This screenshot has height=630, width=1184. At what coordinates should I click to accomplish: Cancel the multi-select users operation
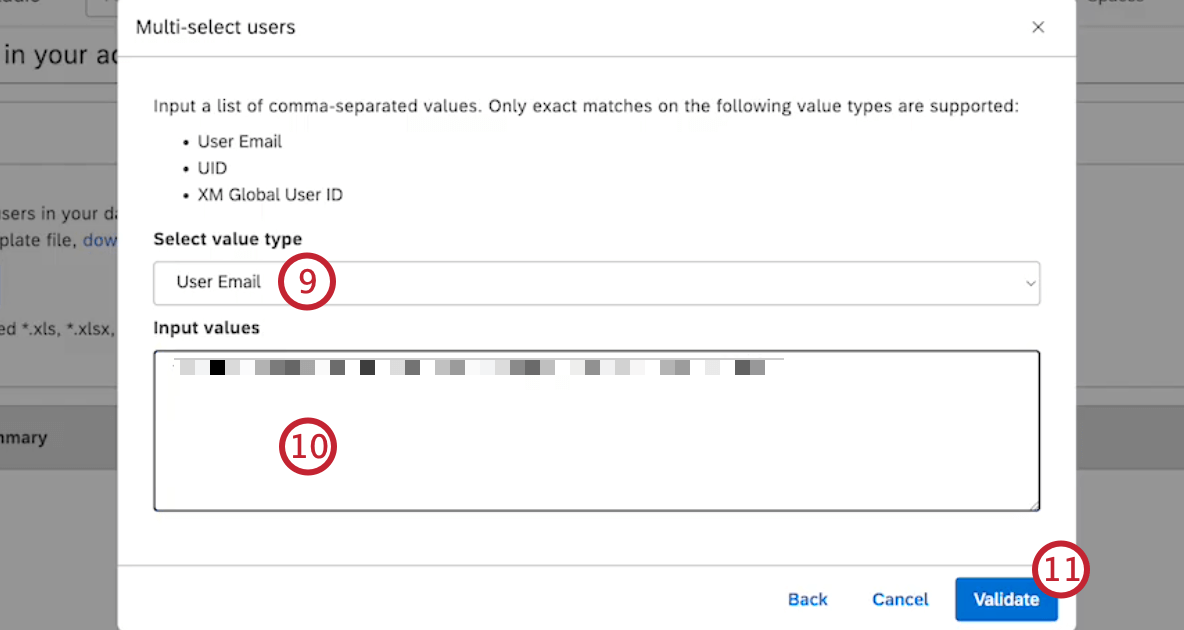pyautogui.click(x=899, y=599)
